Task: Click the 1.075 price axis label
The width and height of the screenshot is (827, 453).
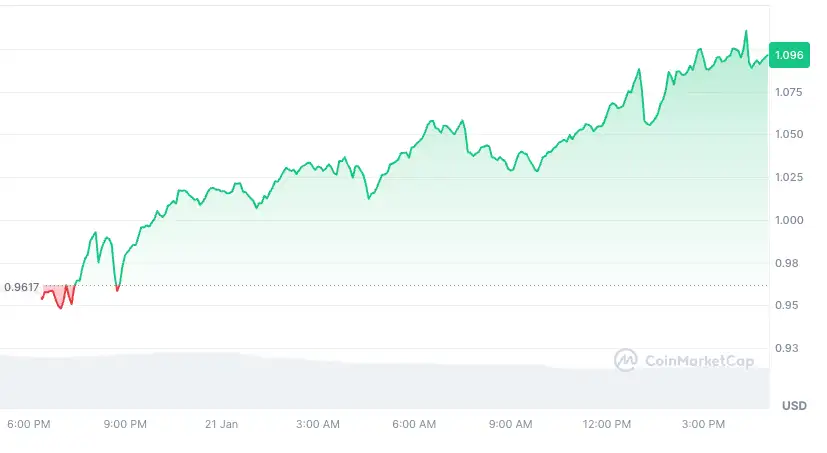Action: [788, 92]
